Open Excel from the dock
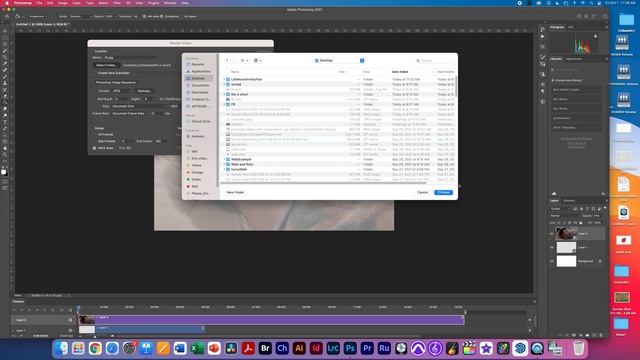This screenshot has width=640, height=360. tap(197, 348)
